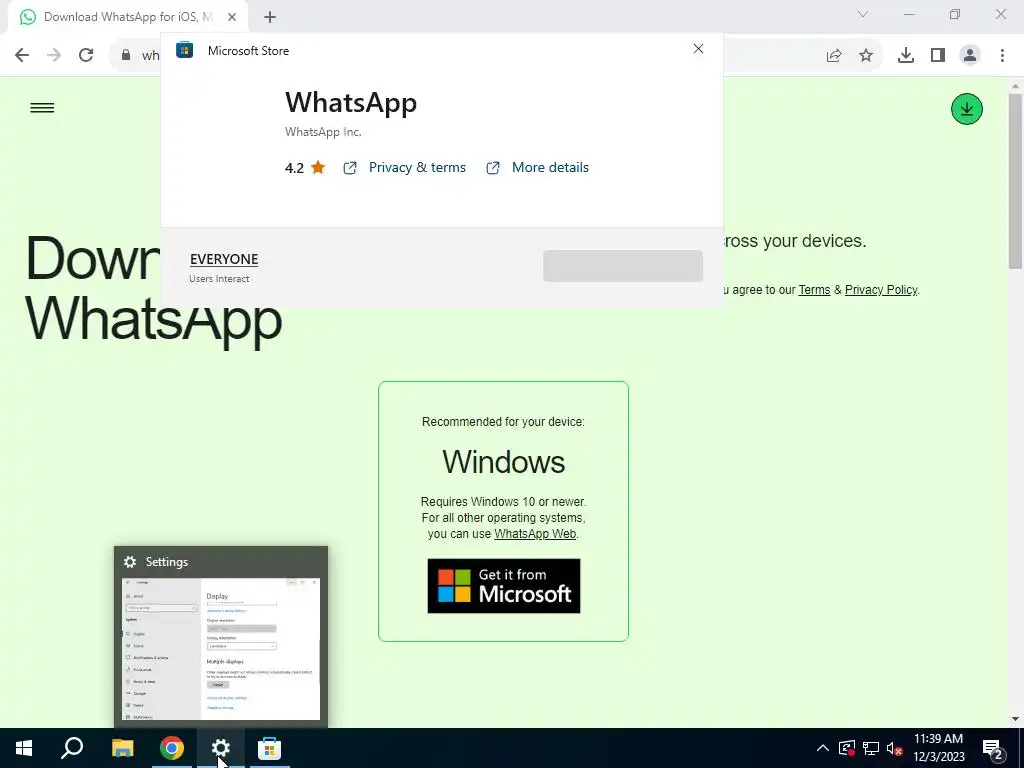This screenshot has height=768, width=1024.
Task: Open the Terms link
Action: (814, 290)
